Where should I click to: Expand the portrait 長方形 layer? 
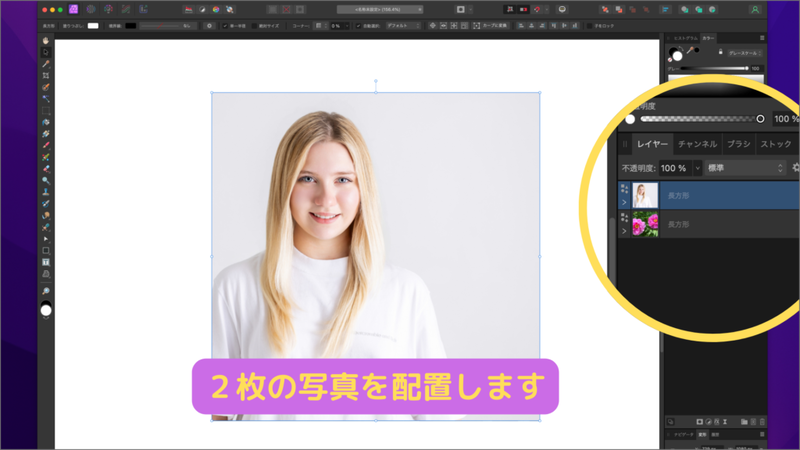pos(624,203)
